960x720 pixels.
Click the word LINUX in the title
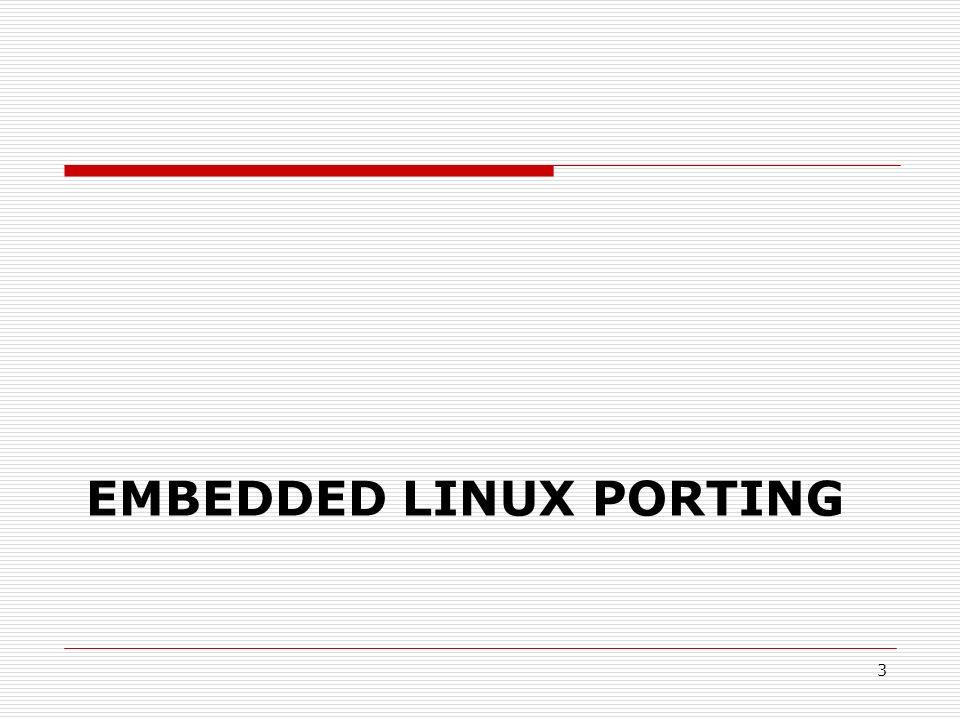[490, 498]
